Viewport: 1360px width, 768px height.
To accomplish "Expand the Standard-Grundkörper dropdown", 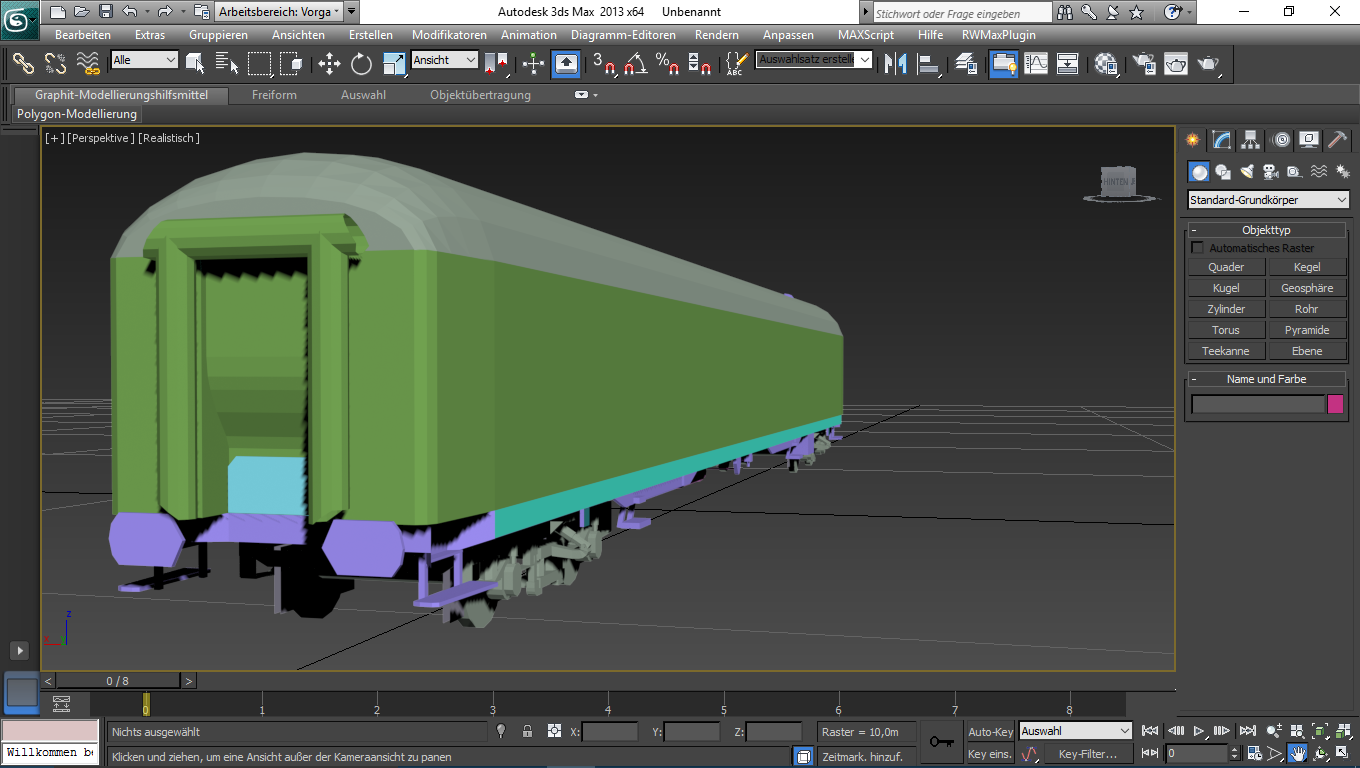I will tap(1268, 200).
